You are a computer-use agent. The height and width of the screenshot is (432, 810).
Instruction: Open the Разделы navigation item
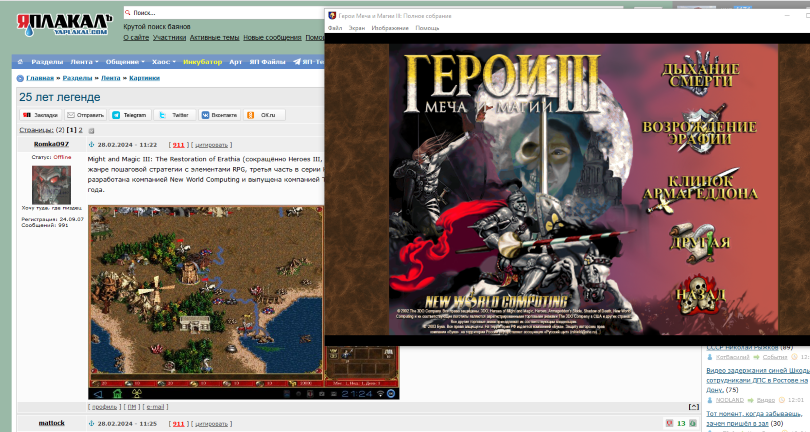point(47,61)
